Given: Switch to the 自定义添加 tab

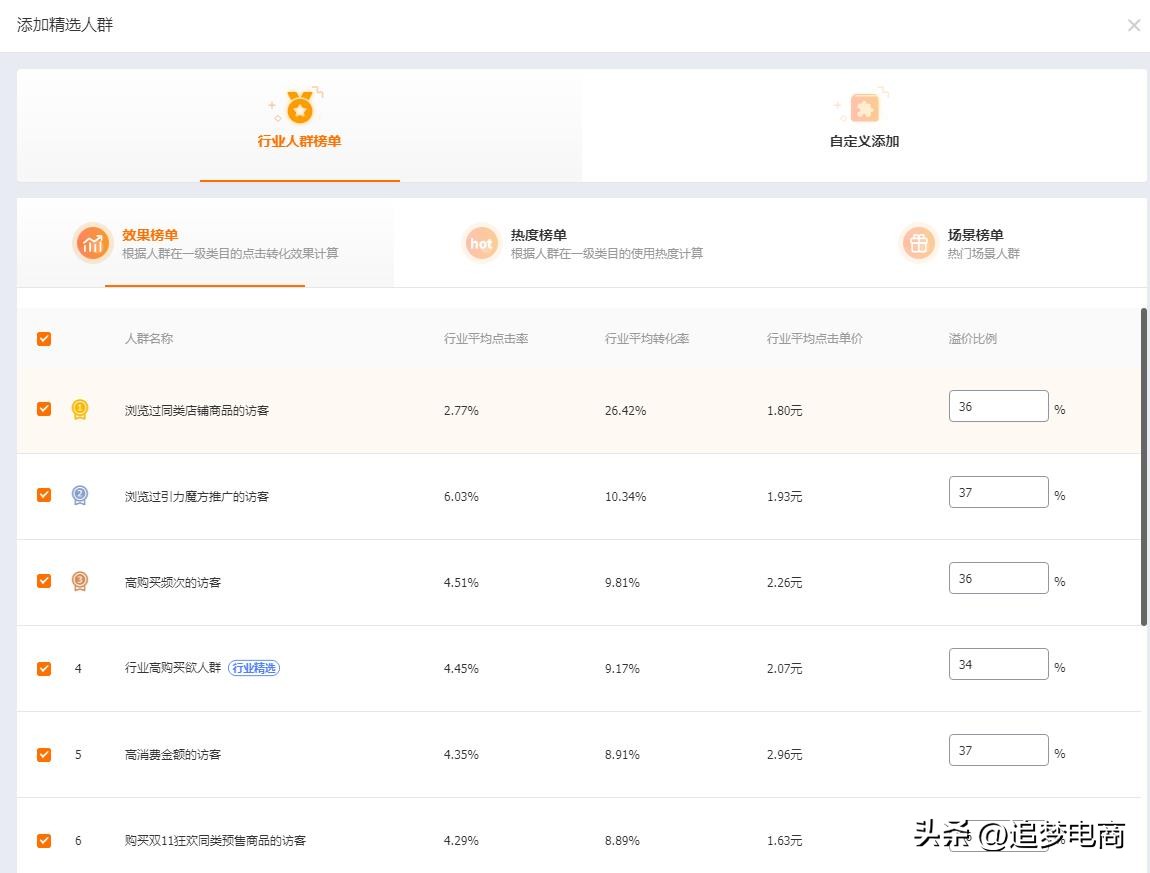Looking at the screenshot, I should click(x=862, y=141).
